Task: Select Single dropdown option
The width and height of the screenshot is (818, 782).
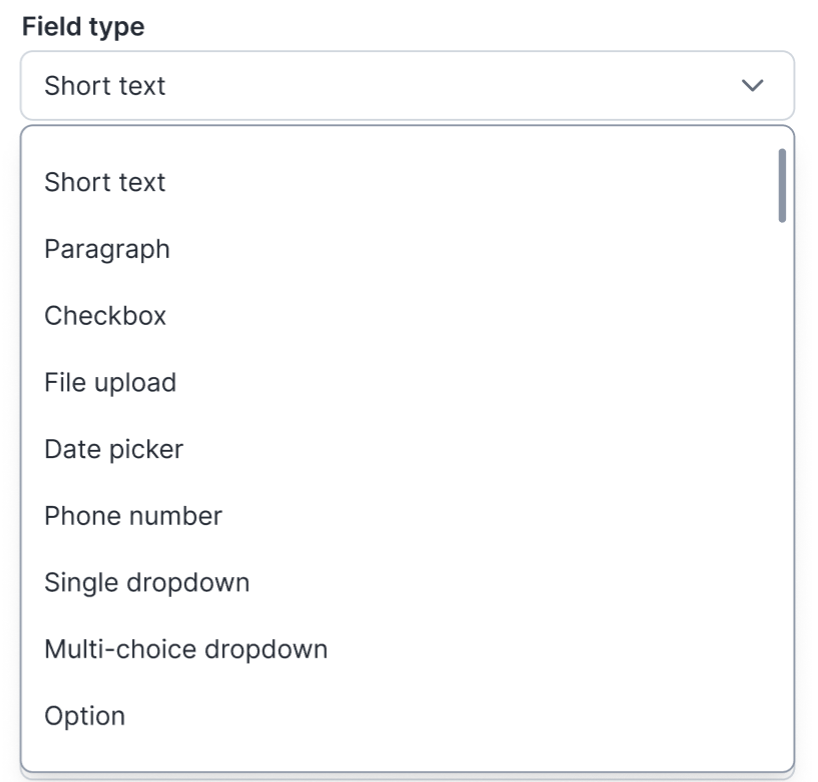Action: (147, 583)
